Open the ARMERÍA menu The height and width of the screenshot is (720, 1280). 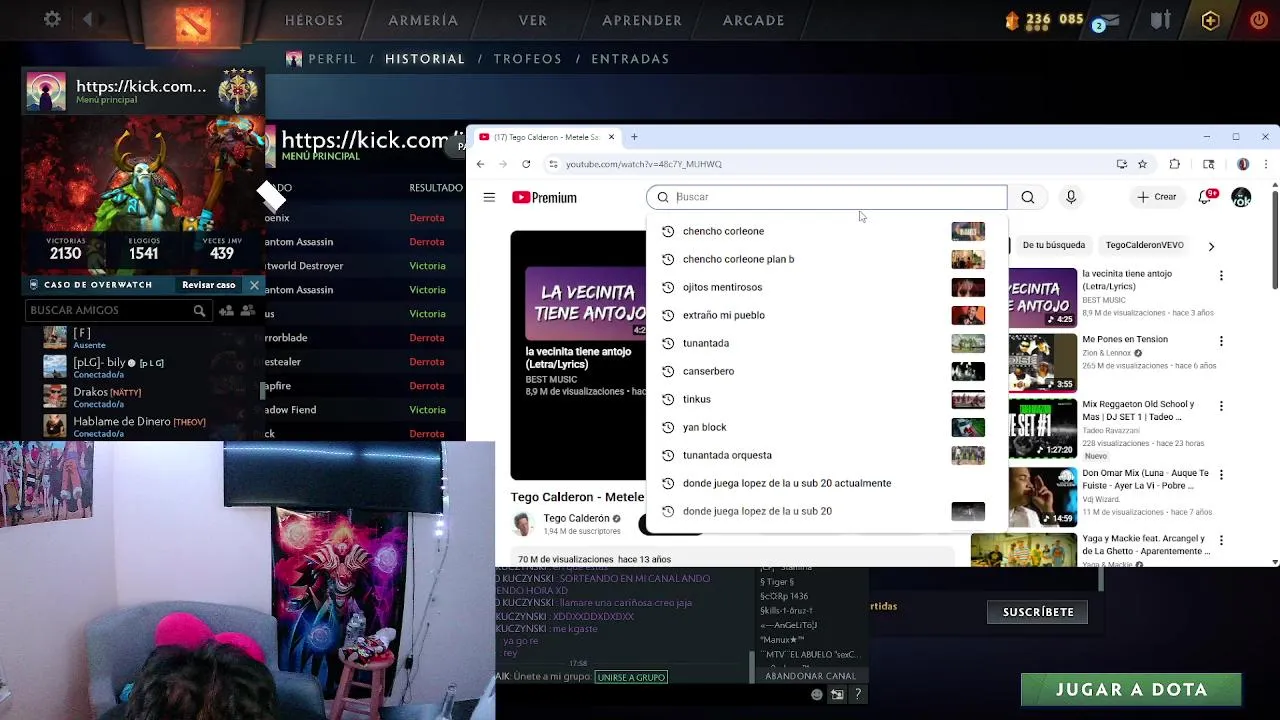coord(423,20)
